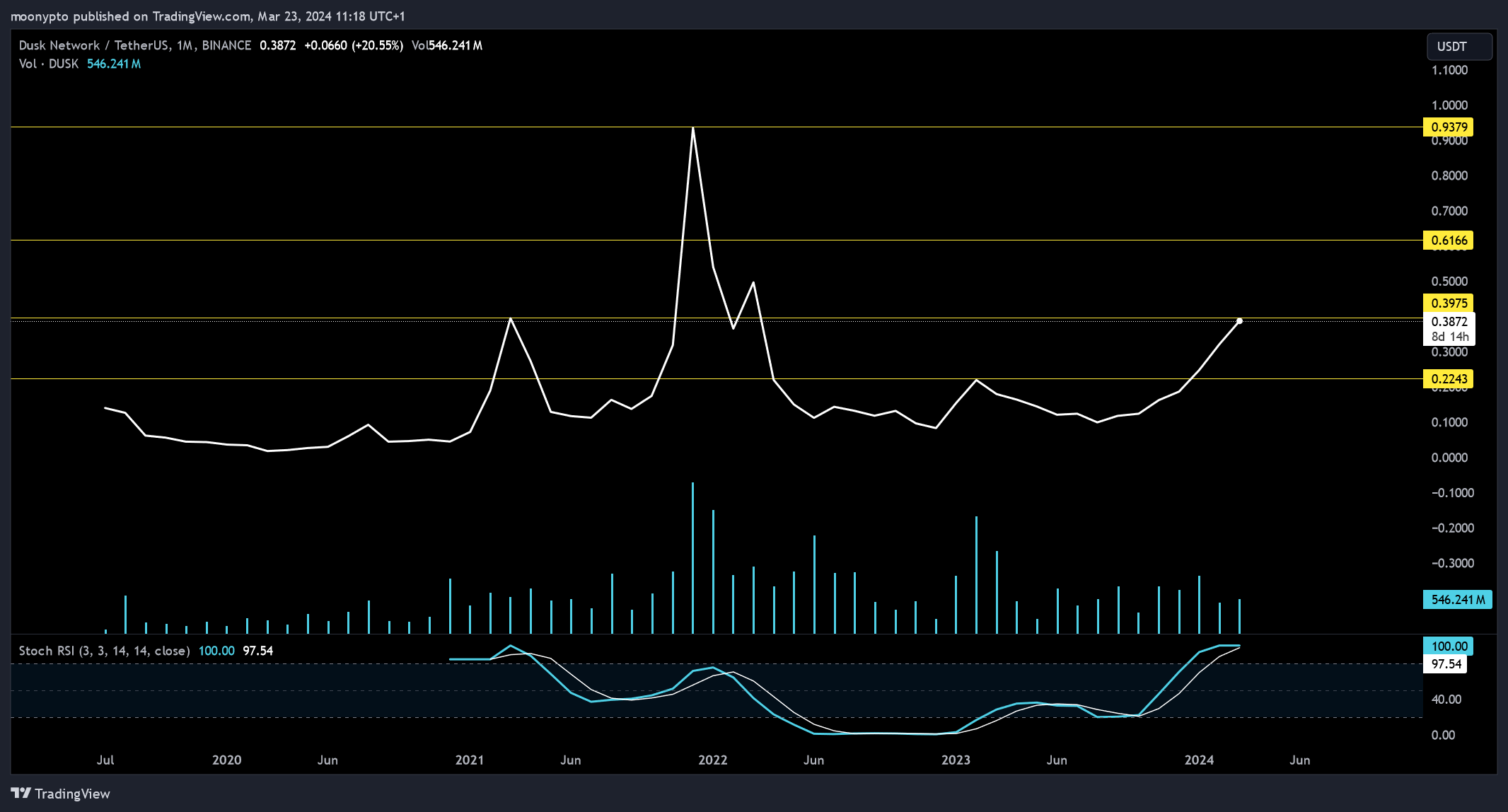
Task: Open the USDT currency selector
Action: point(1459,47)
